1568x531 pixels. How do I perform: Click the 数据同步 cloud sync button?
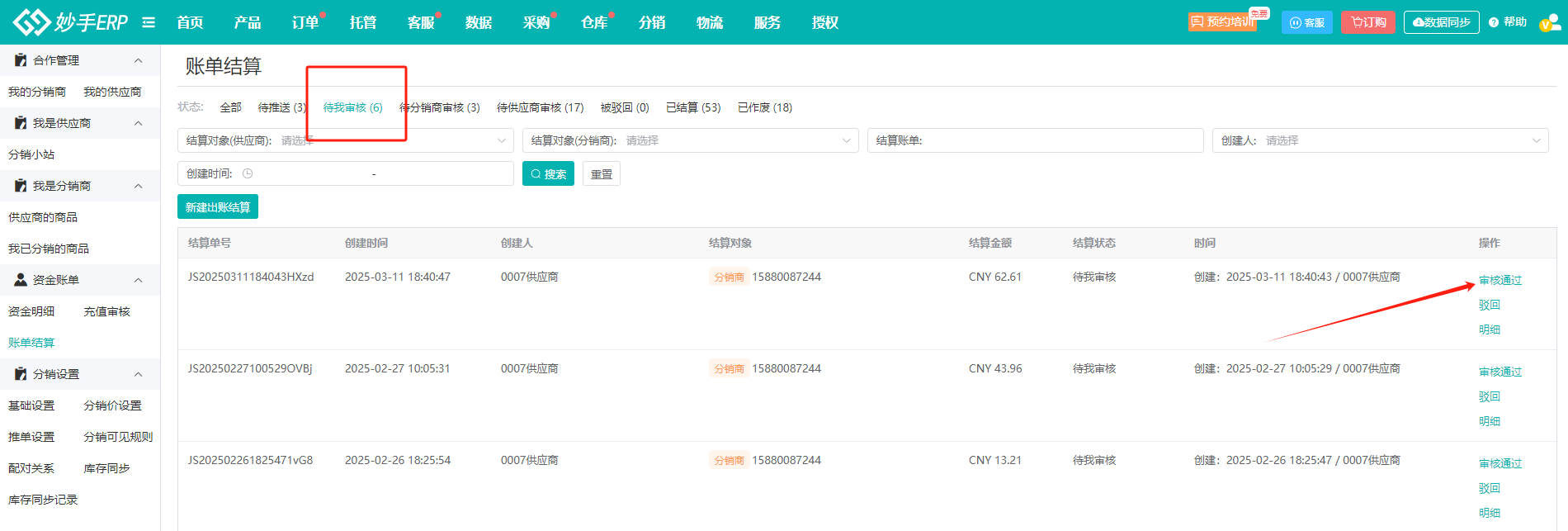(x=1442, y=22)
